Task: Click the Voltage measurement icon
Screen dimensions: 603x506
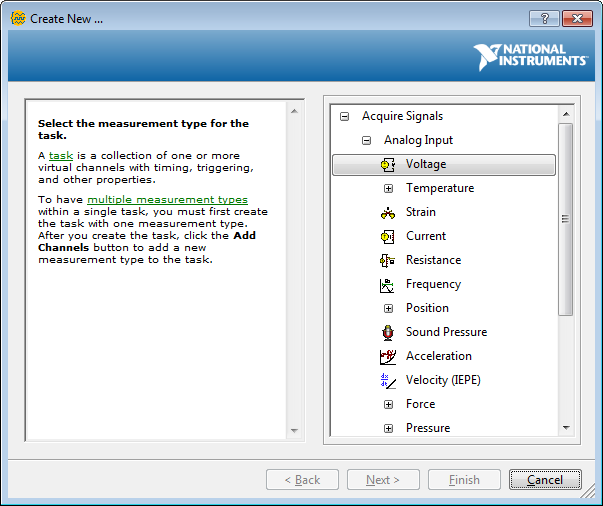Action: click(x=388, y=165)
